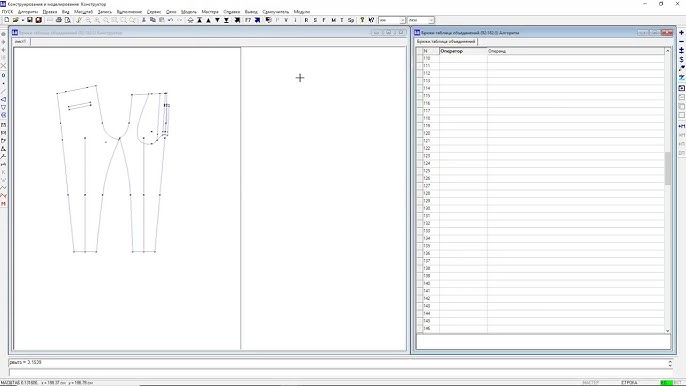Click the T toolbar button
The image size is (686, 386).
[342, 20]
